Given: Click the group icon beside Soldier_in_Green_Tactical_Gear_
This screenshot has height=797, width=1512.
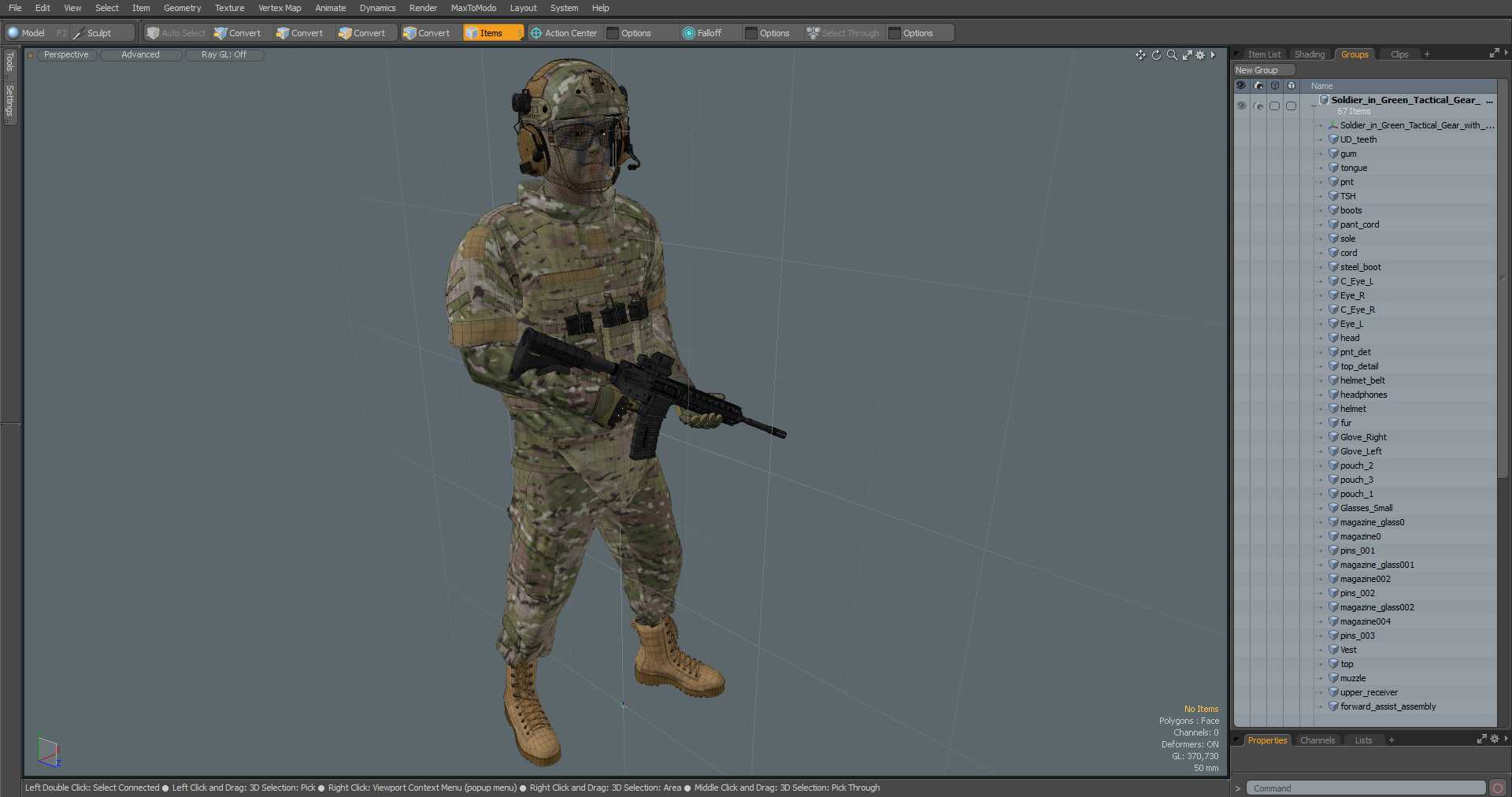Looking at the screenshot, I should pos(1324,100).
